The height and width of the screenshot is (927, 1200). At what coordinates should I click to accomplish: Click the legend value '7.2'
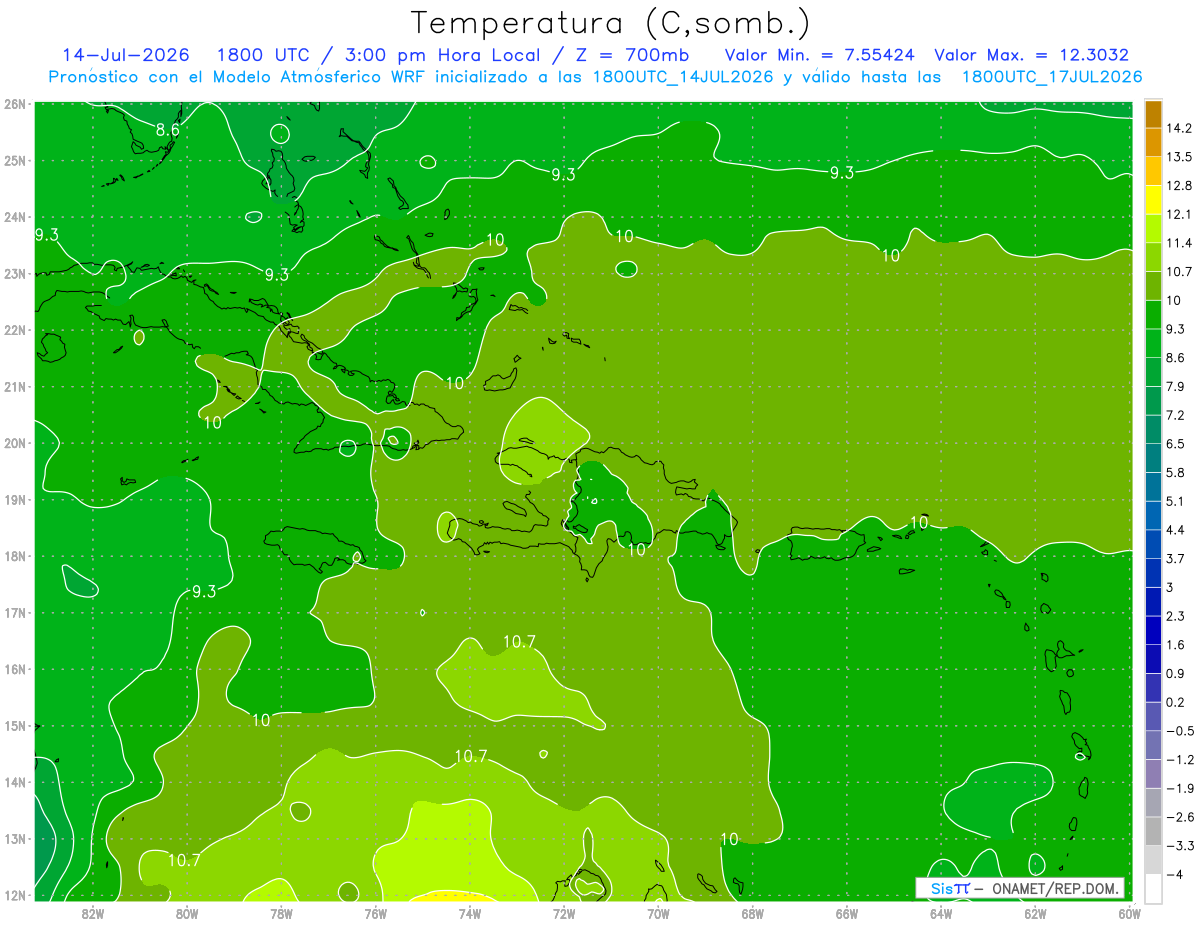coord(1175,415)
